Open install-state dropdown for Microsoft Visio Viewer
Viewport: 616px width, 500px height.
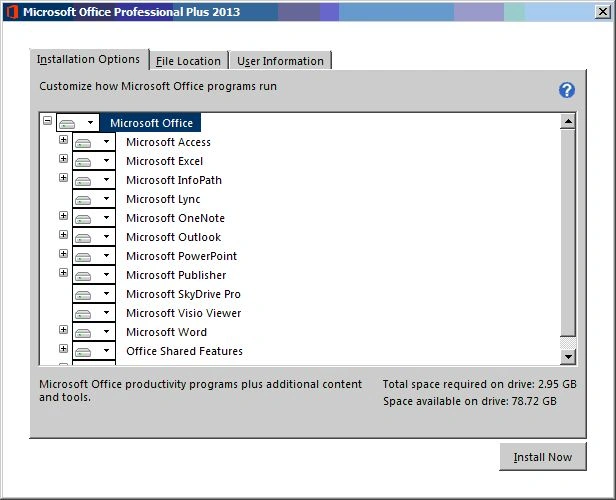coord(94,313)
